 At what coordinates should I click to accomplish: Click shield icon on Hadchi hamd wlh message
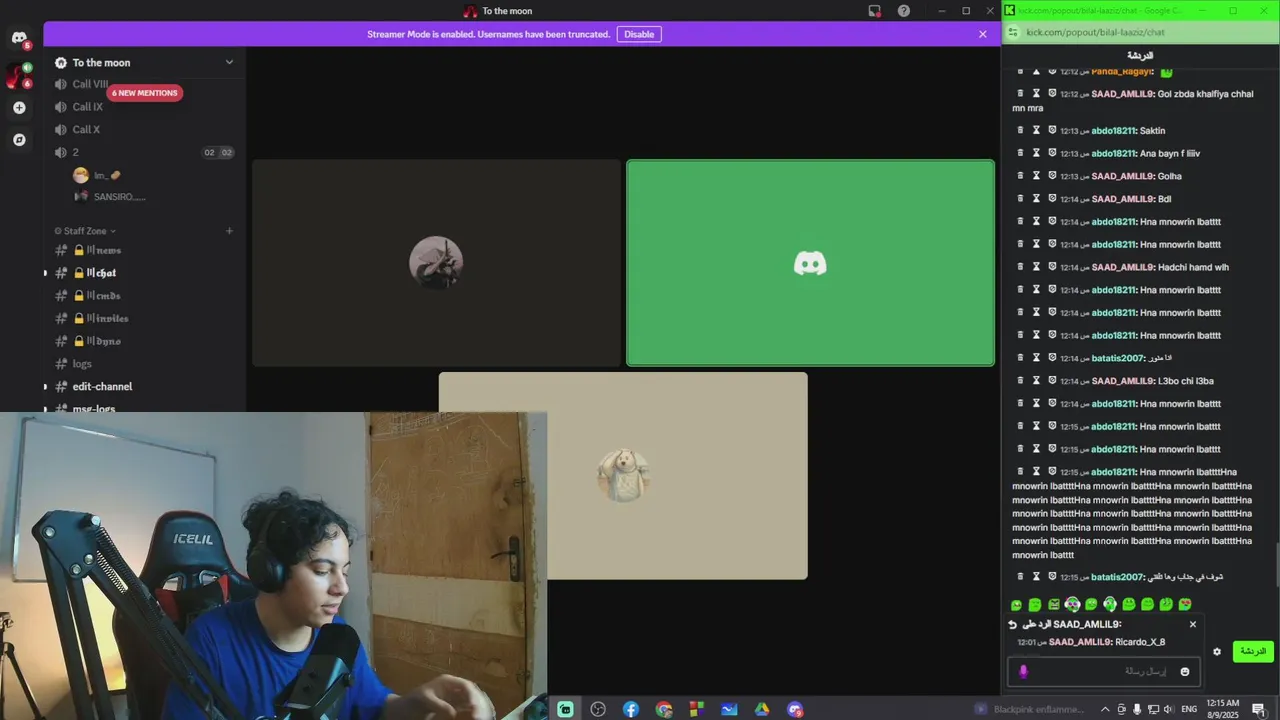pyautogui.click(x=1052, y=267)
